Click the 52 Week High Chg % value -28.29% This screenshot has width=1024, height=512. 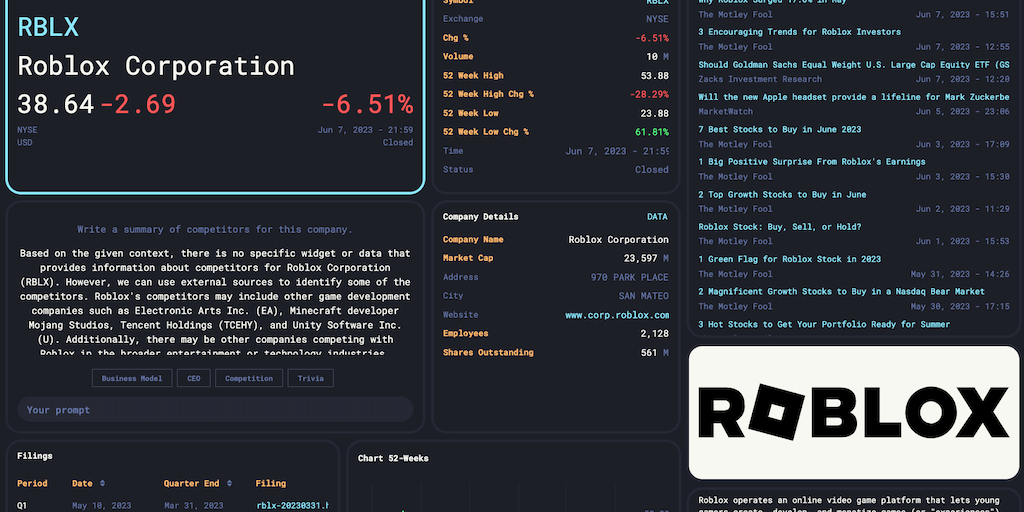(x=649, y=95)
